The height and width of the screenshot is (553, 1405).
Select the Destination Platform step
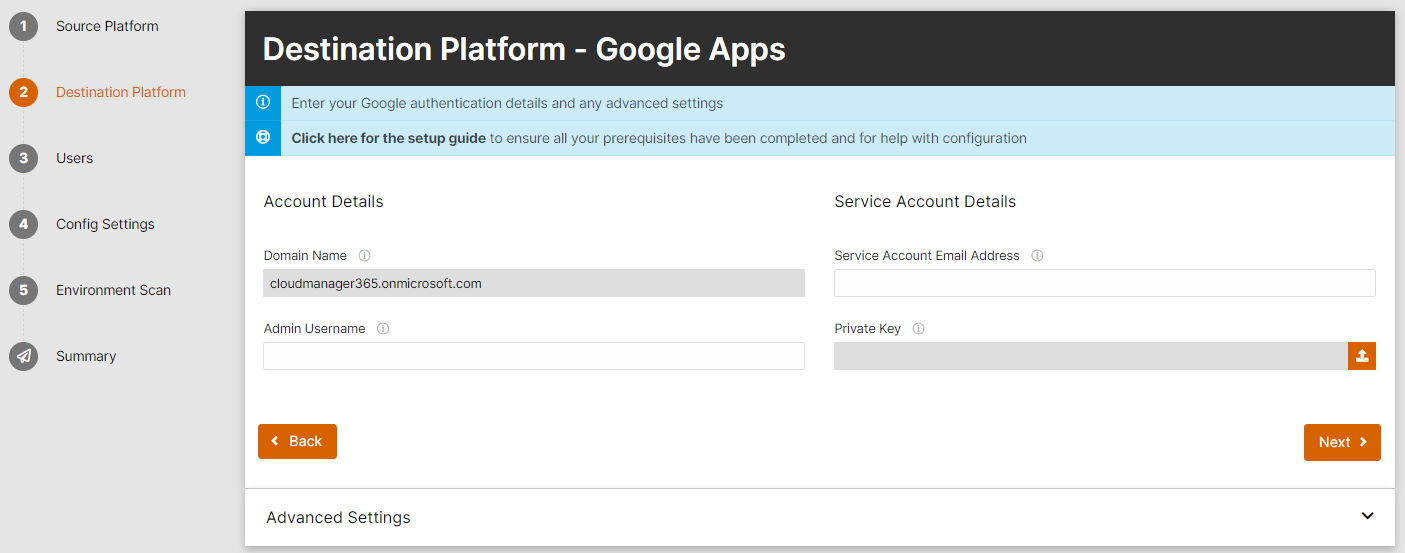click(121, 93)
